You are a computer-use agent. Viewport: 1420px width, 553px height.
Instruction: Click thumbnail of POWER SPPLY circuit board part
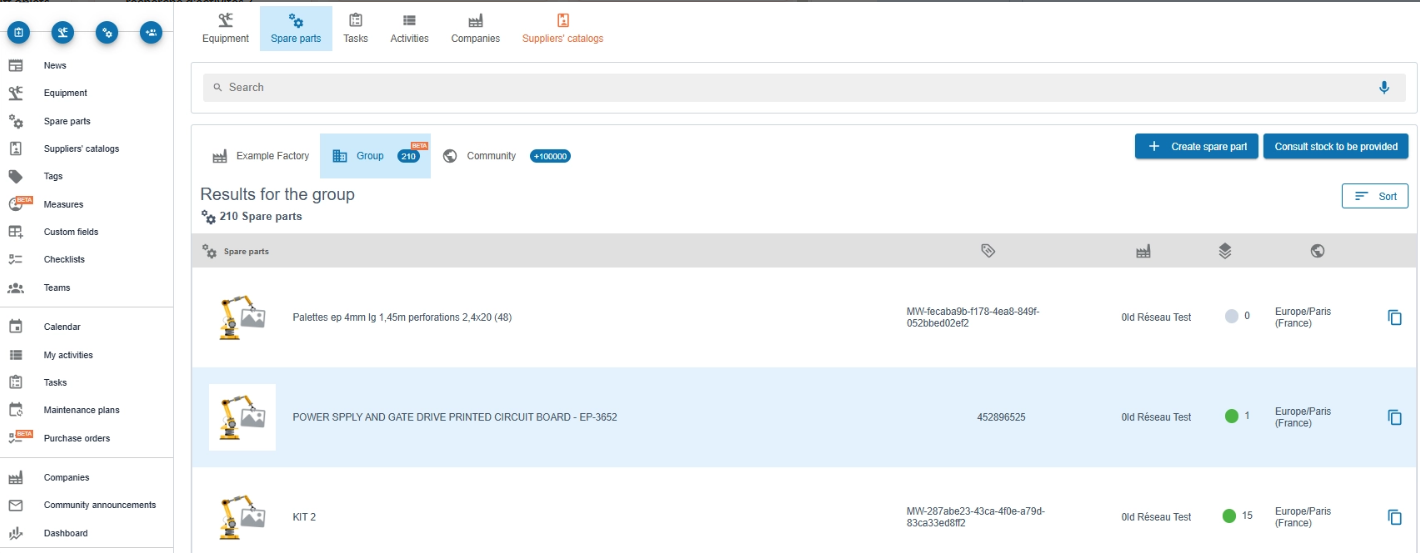[242, 417]
